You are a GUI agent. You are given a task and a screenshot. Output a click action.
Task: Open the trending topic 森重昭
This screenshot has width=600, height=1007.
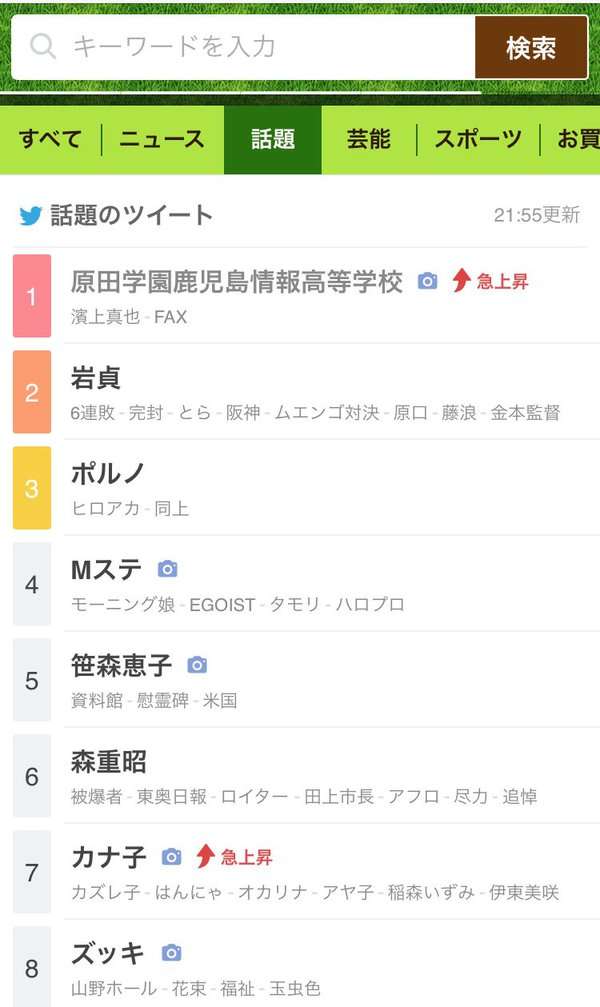click(x=109, y=762)
